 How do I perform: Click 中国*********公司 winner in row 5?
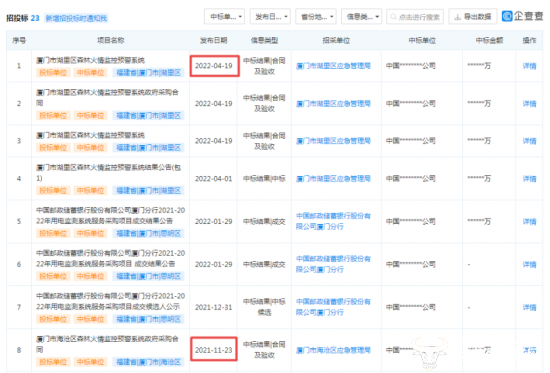tap(411, 221)
